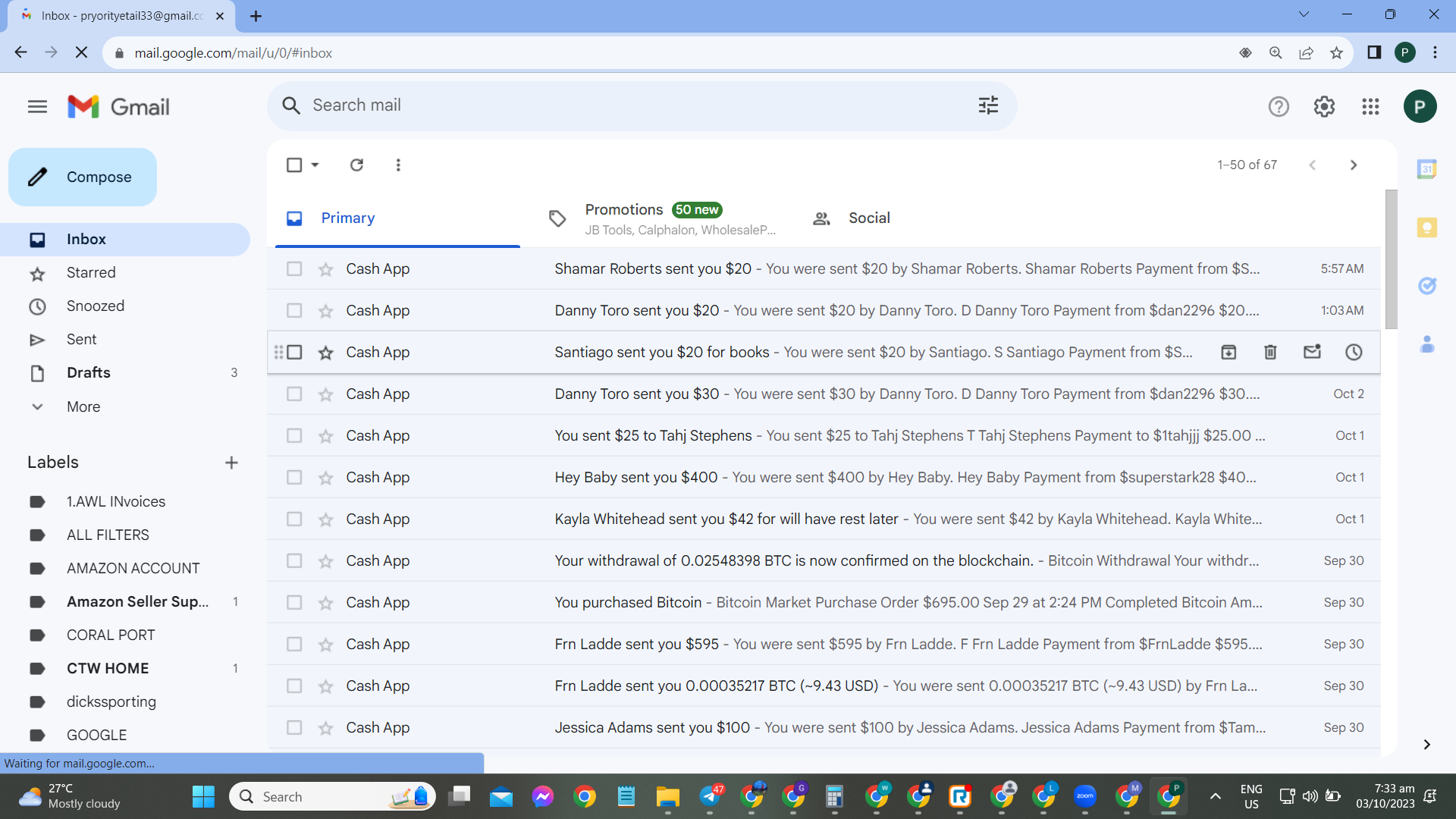
Task: Show the hidden side panel chevron
Action: pyautogui.click(x=1426, y=744)
